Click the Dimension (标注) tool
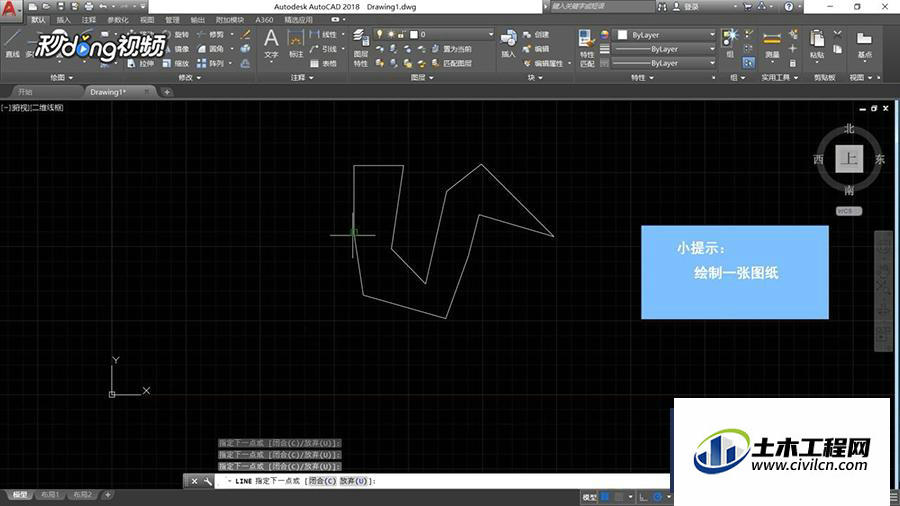Viewport: 900px width, 506px height. (296, 44)
